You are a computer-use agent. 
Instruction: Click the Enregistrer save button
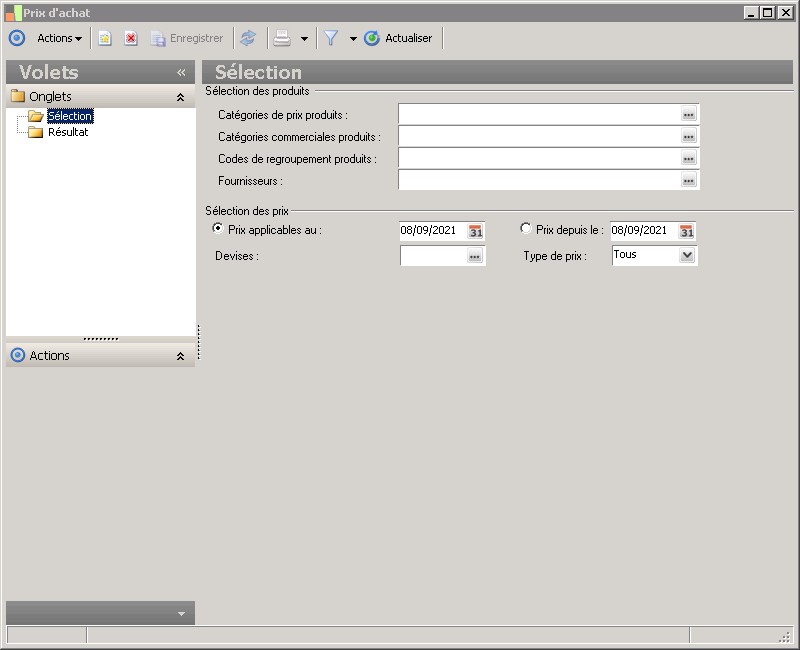[187, 38]
